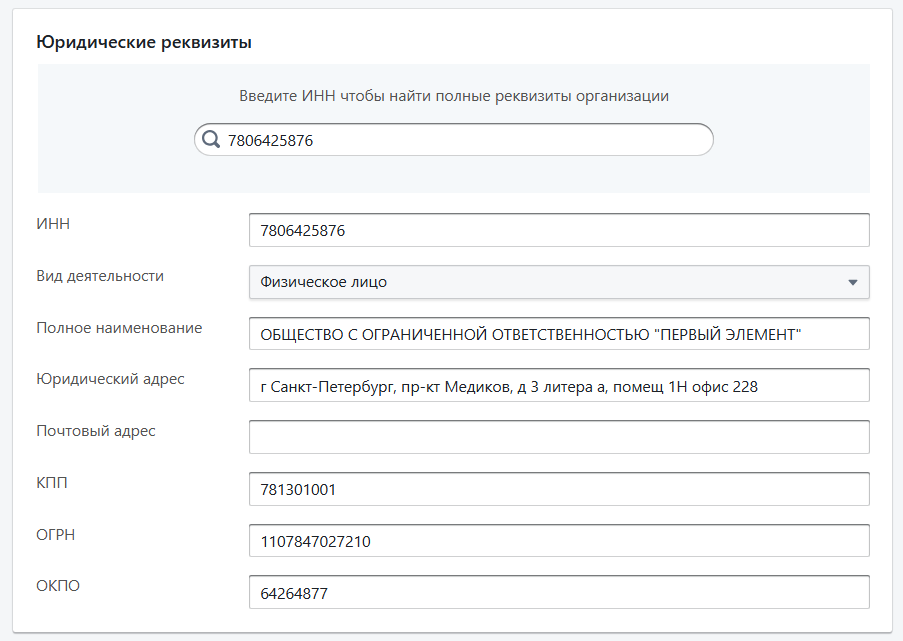Click the Юридические реквизиты heading
The image size is (903, 641).
[x=144, y=42]
